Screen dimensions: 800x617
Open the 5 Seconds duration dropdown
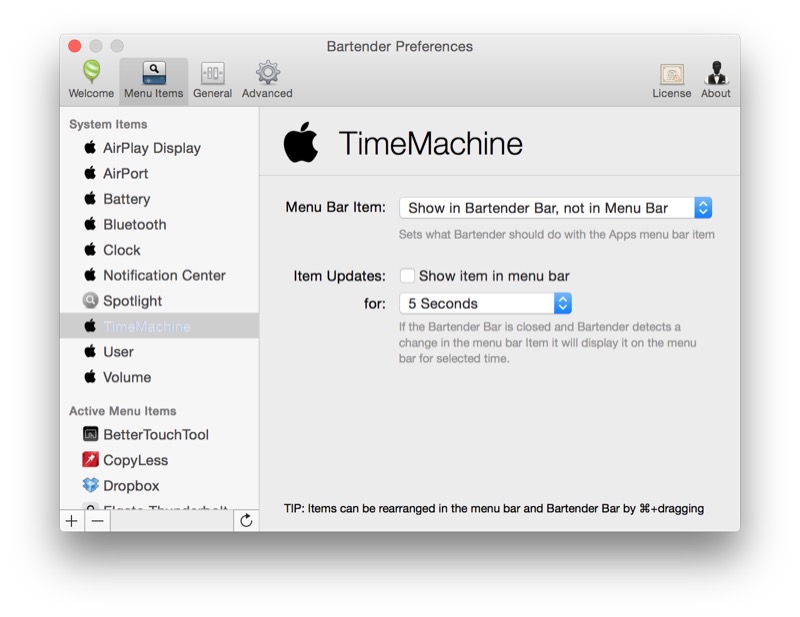[x=485, y=303]
